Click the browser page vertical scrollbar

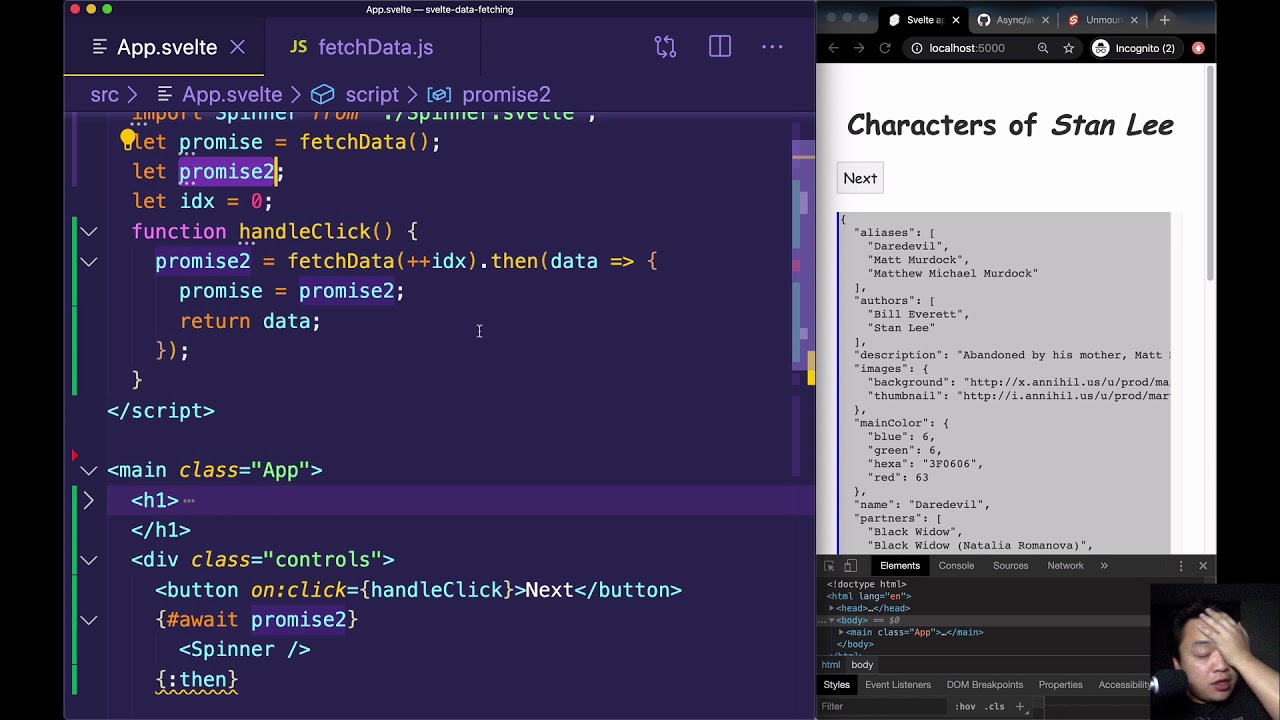coord(1211,172)
